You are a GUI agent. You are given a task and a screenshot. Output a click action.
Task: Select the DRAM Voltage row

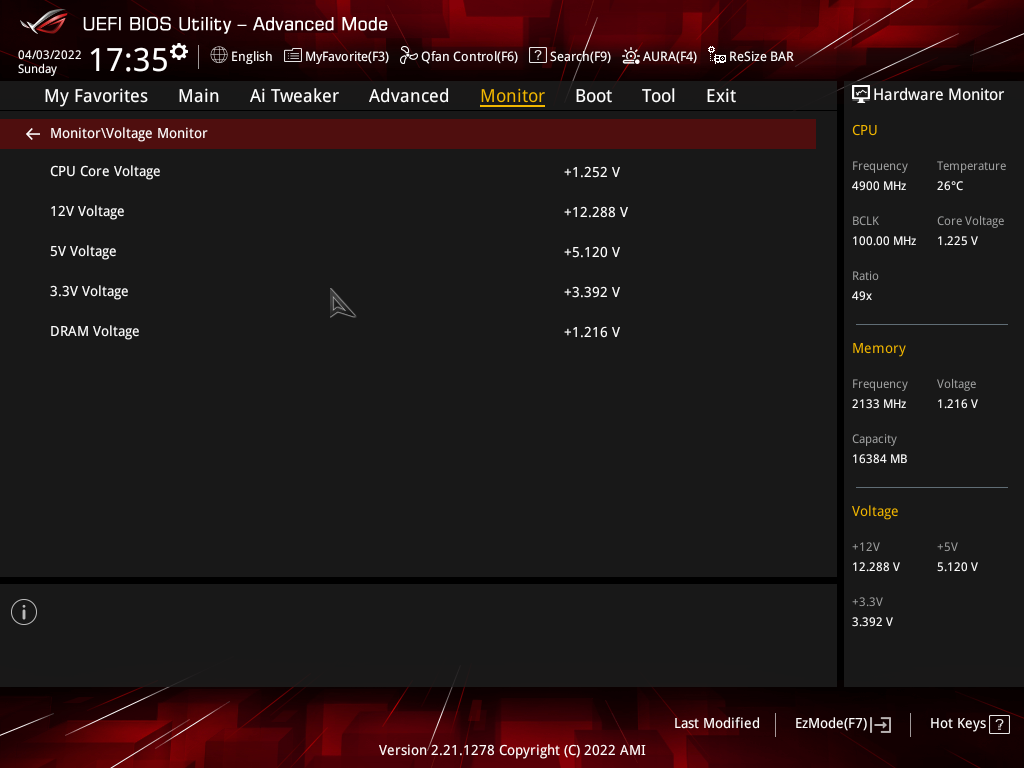[408, 332]
